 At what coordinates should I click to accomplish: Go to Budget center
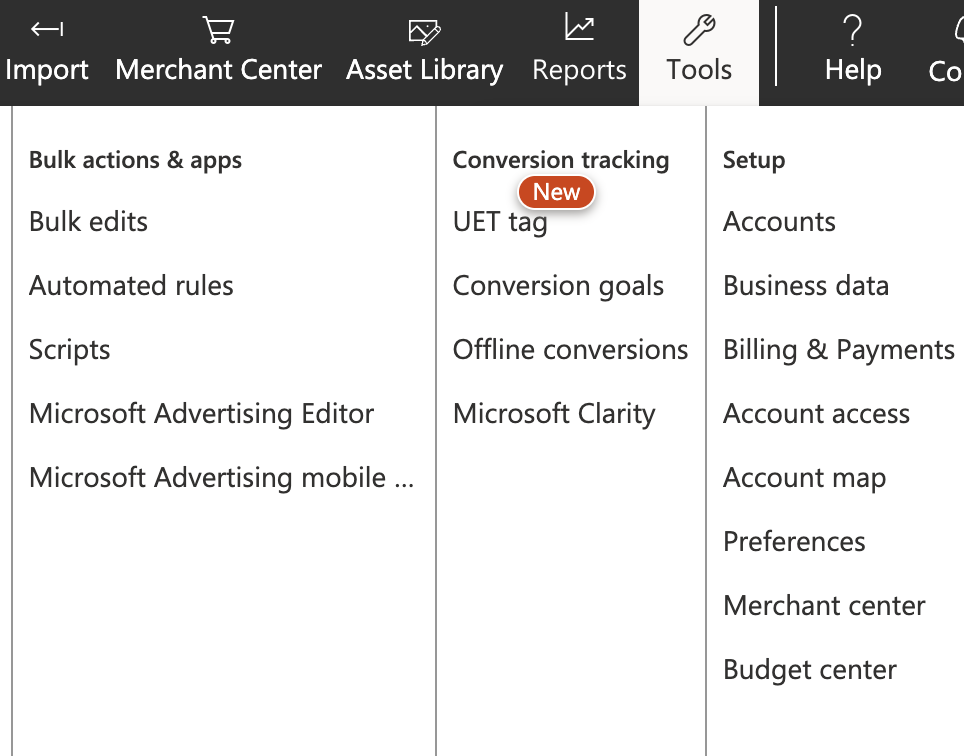point(810,670)
